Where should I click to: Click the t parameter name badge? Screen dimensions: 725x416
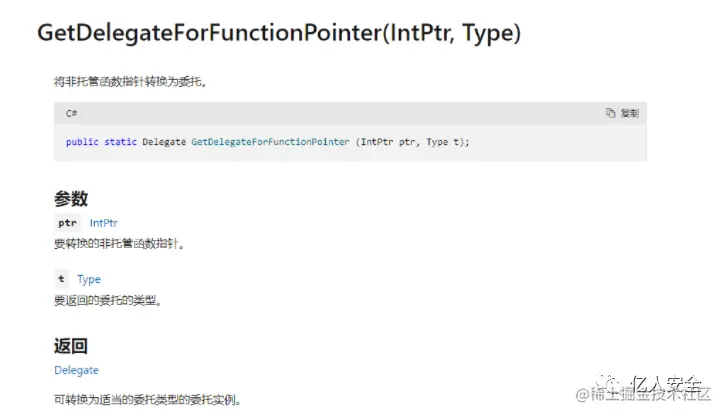tap(61, 279)
